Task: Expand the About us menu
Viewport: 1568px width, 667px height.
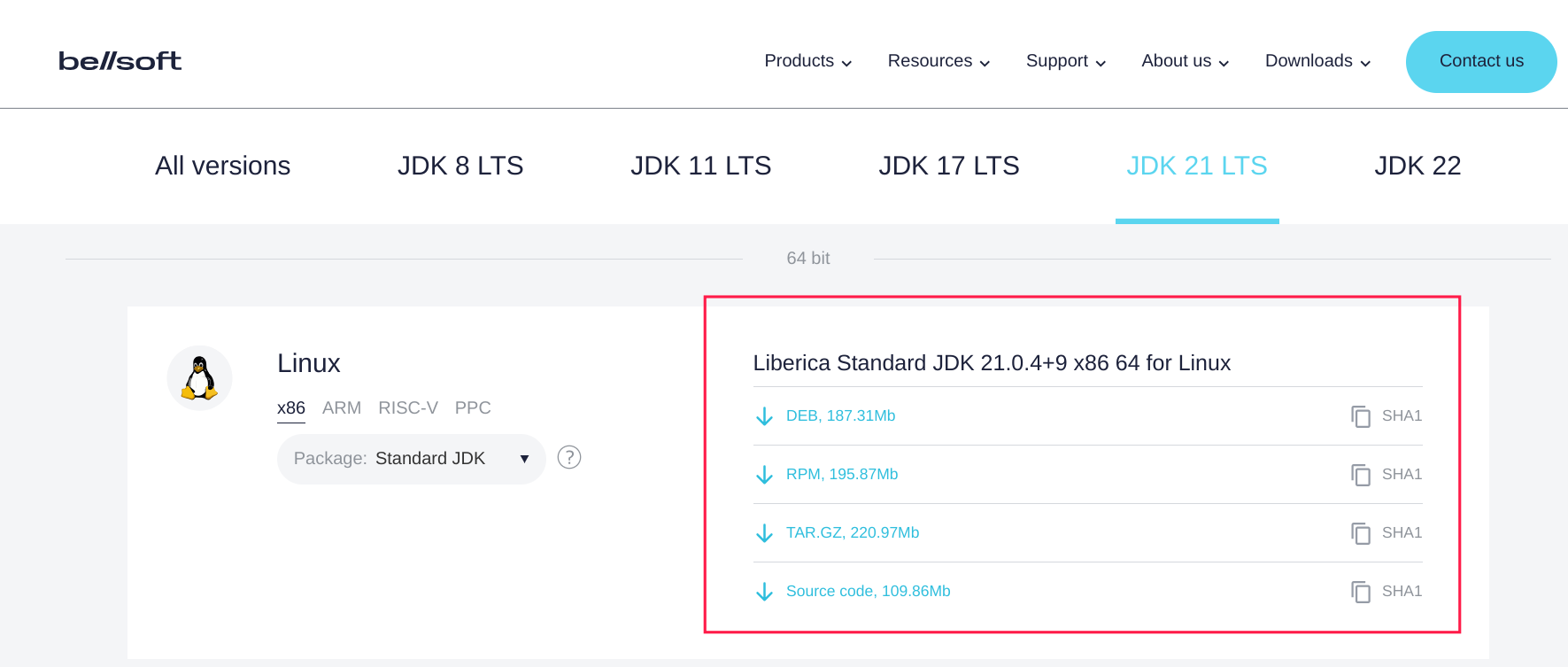Action: 1186,60
